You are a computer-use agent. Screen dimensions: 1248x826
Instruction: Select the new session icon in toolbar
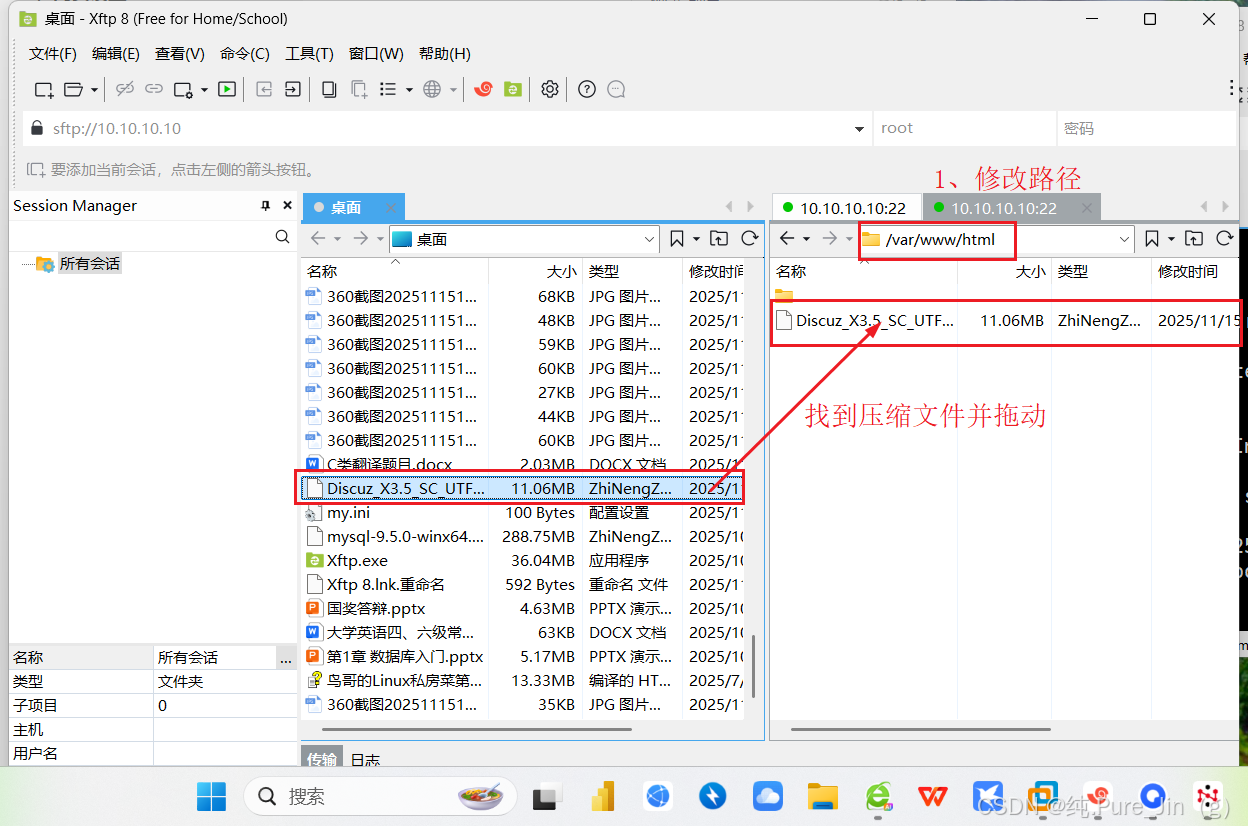click(x=43, y=89)
